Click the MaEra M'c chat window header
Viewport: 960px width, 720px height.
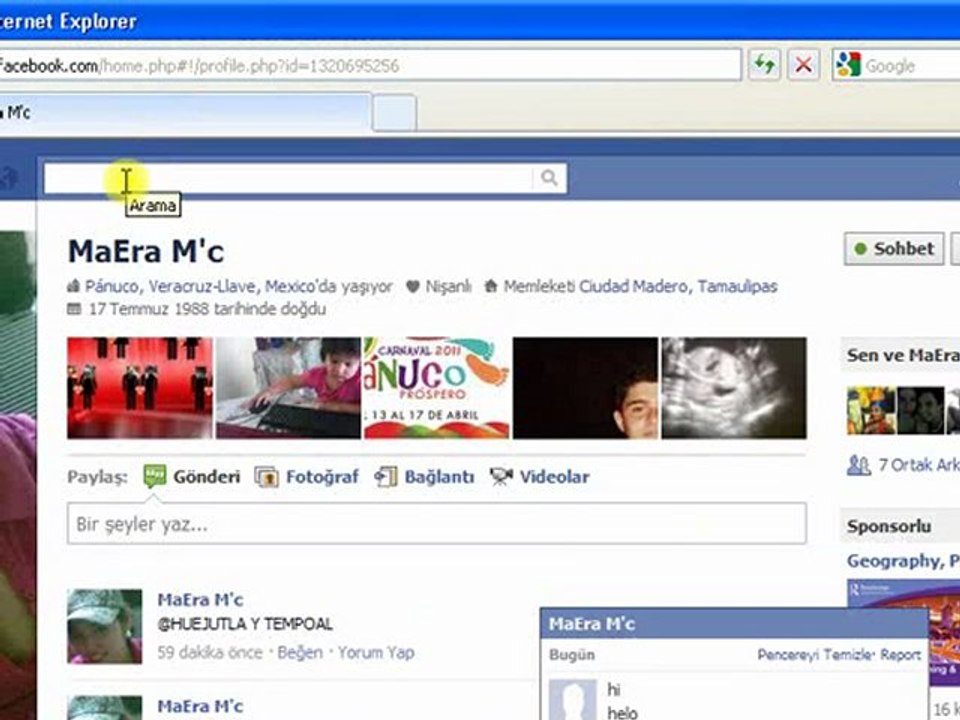coord(734,623)
